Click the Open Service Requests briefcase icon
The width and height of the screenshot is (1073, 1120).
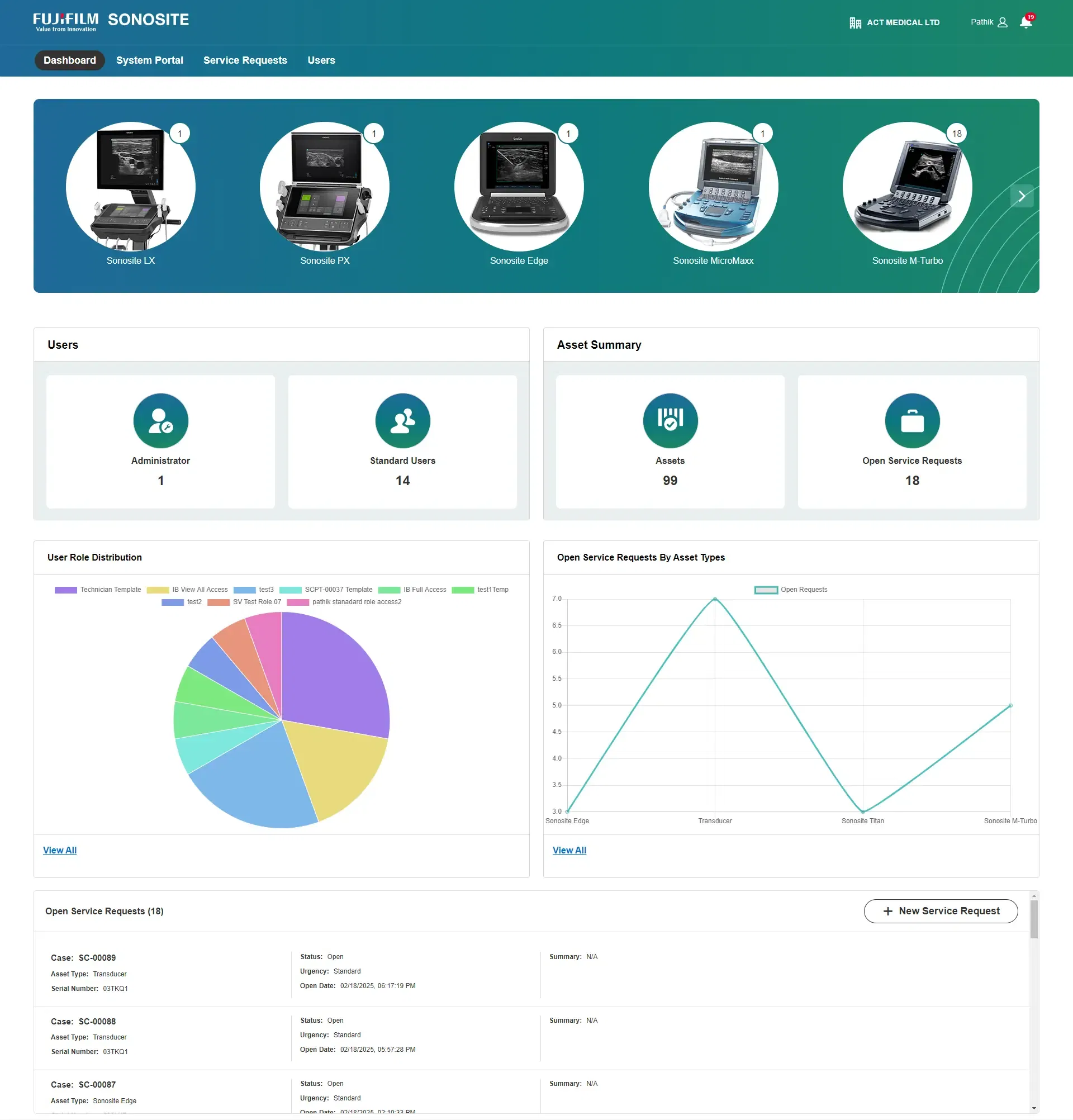pos(911,421)
